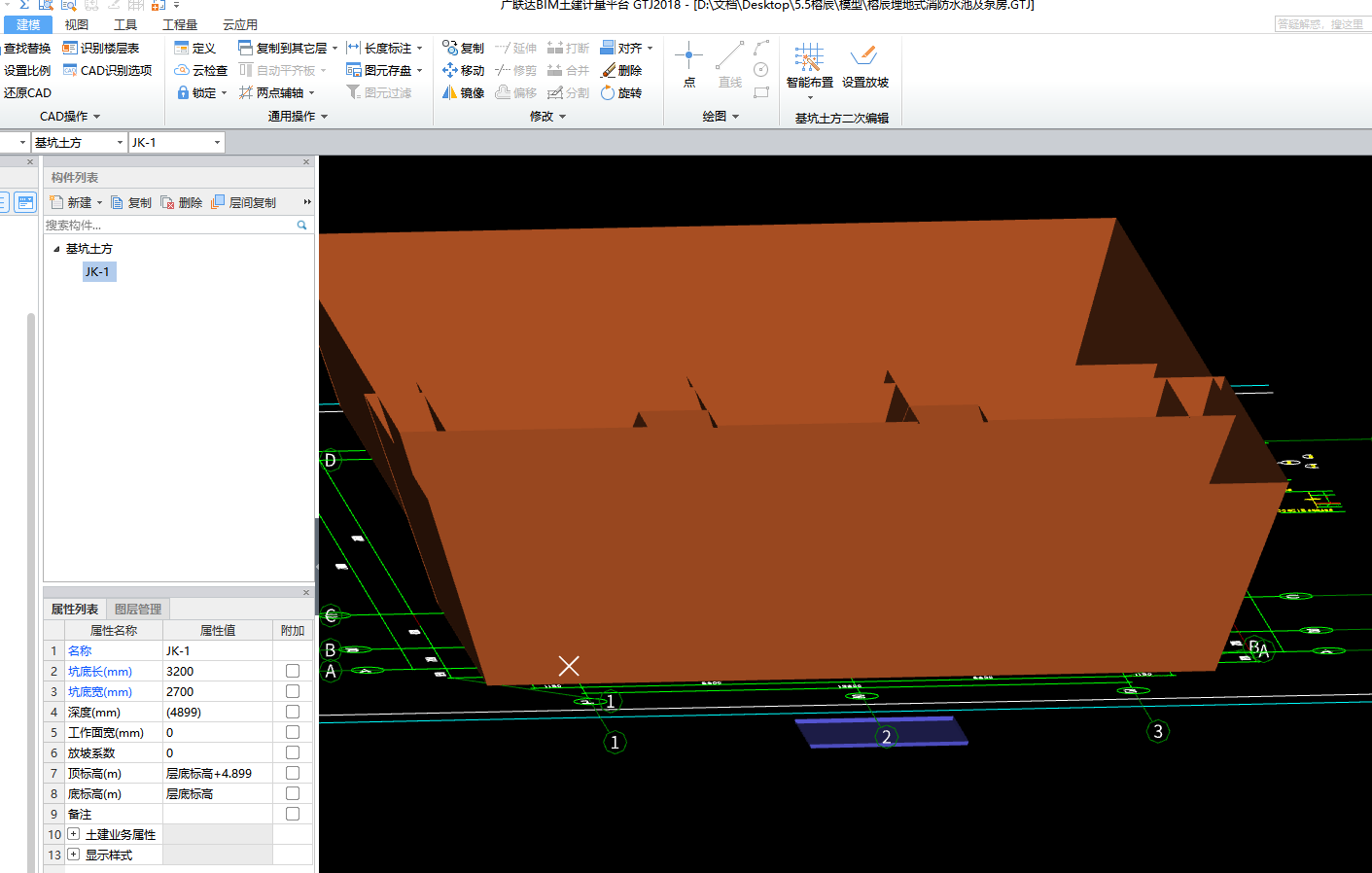
Task: Close the 构件列表 panel
Action: point(306,162)
